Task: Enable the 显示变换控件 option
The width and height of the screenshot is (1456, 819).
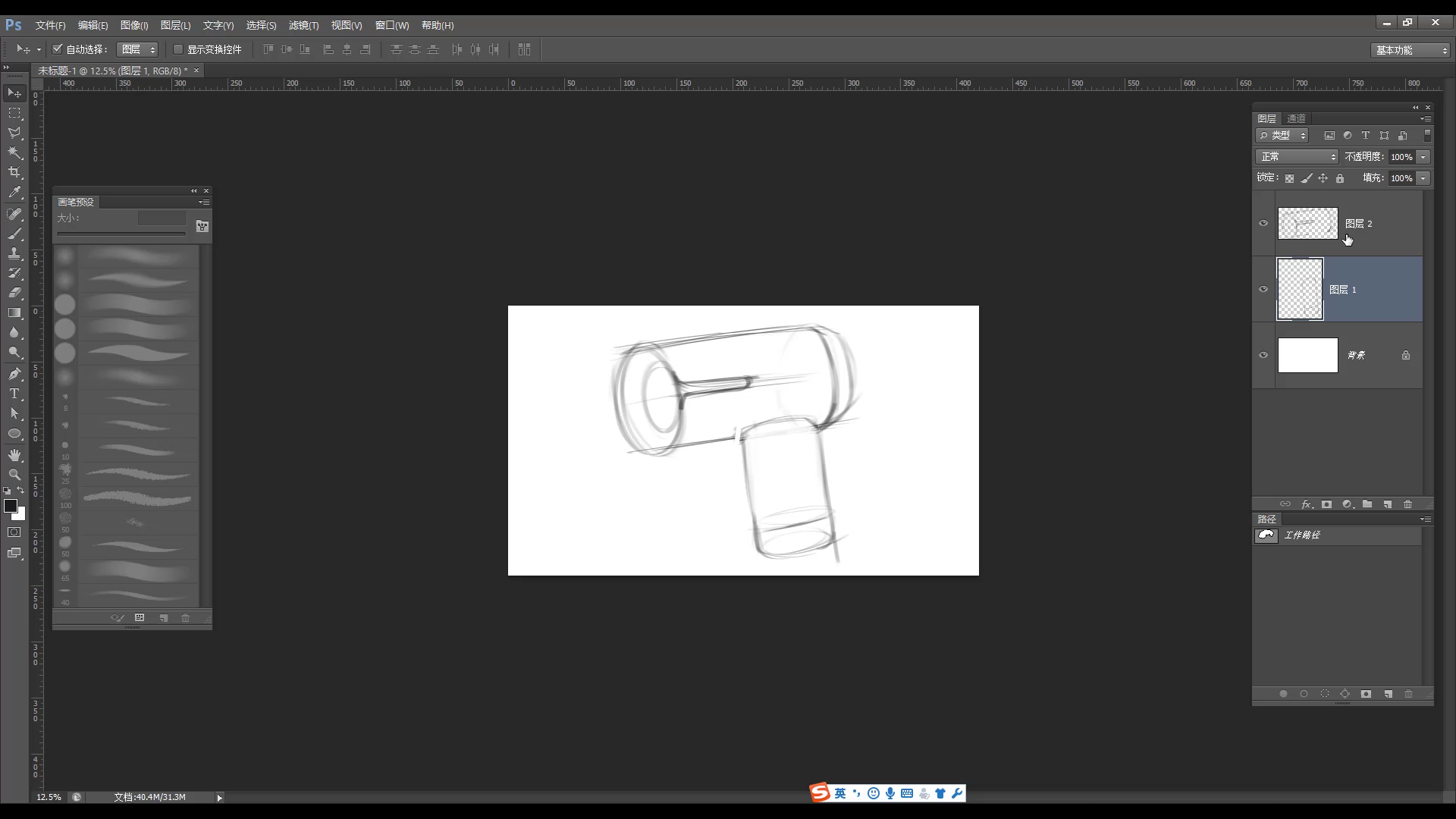Action: pyautogui.click(x=177, y=49)
